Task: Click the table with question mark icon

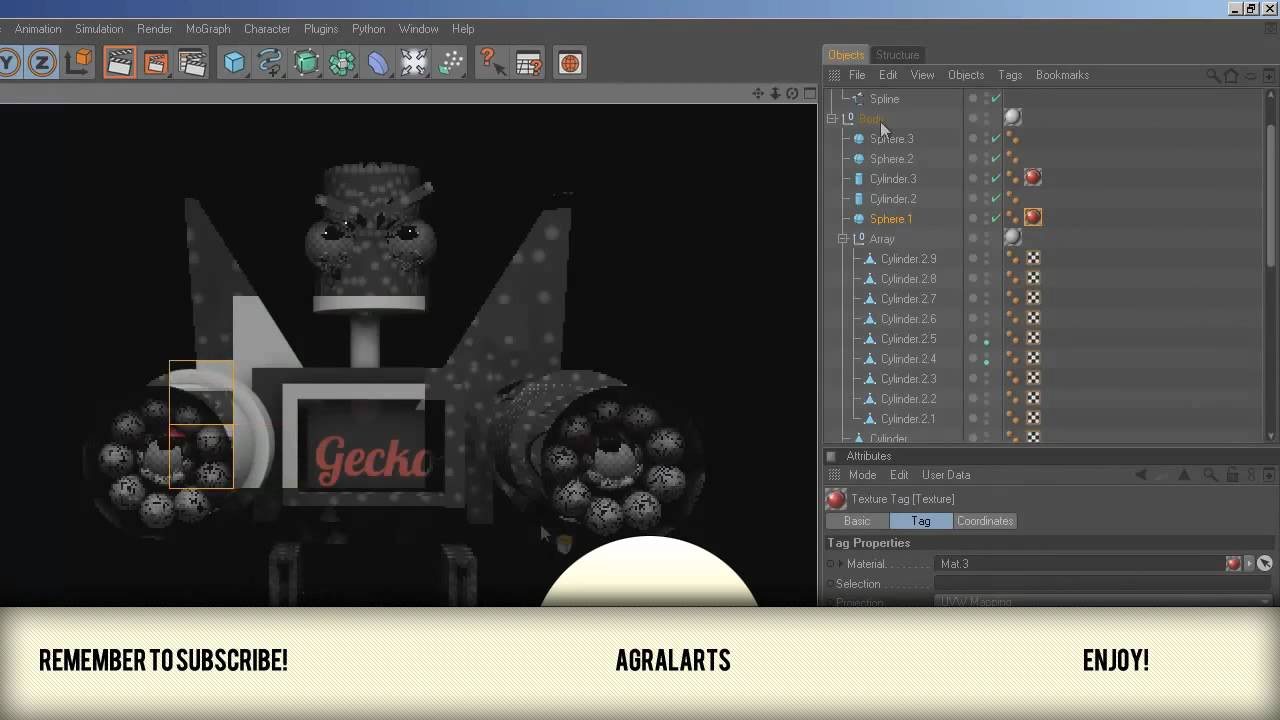Action: [x=528, y=63]
